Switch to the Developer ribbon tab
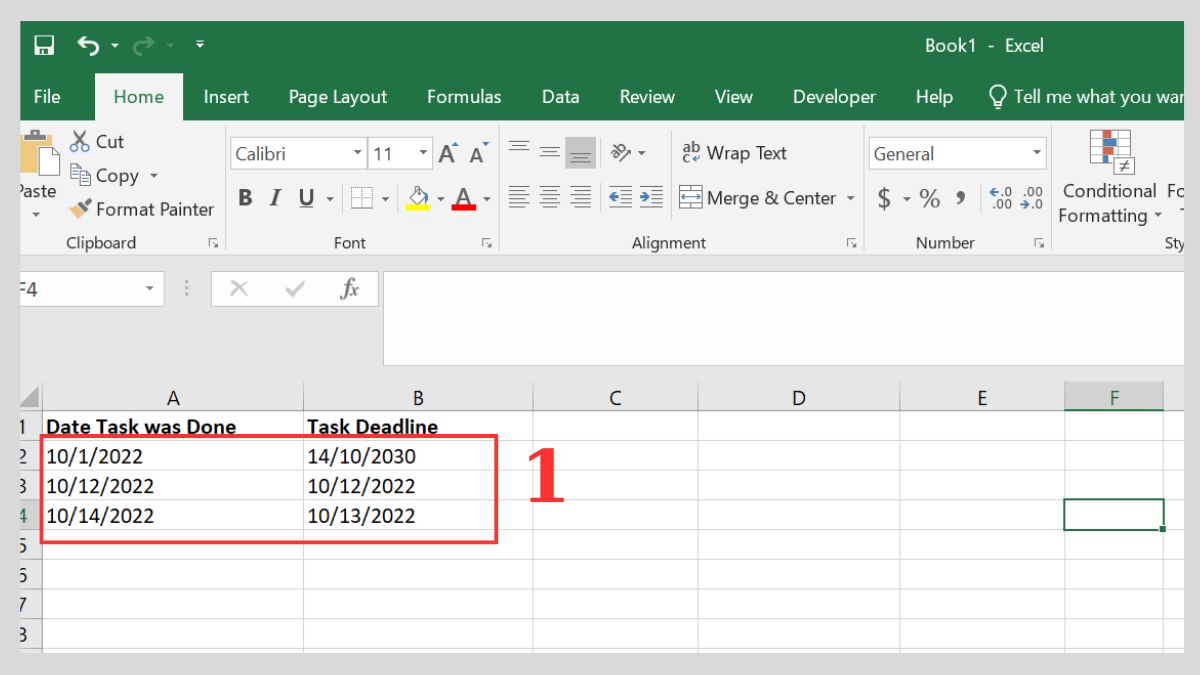Viewport: 1200px width, 675px height. point(834,96)
